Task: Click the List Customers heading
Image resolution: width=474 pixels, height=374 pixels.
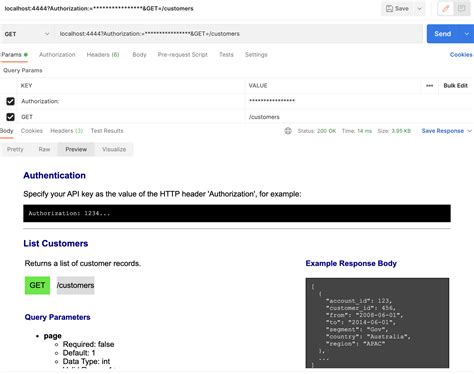Action: [56, 244]
